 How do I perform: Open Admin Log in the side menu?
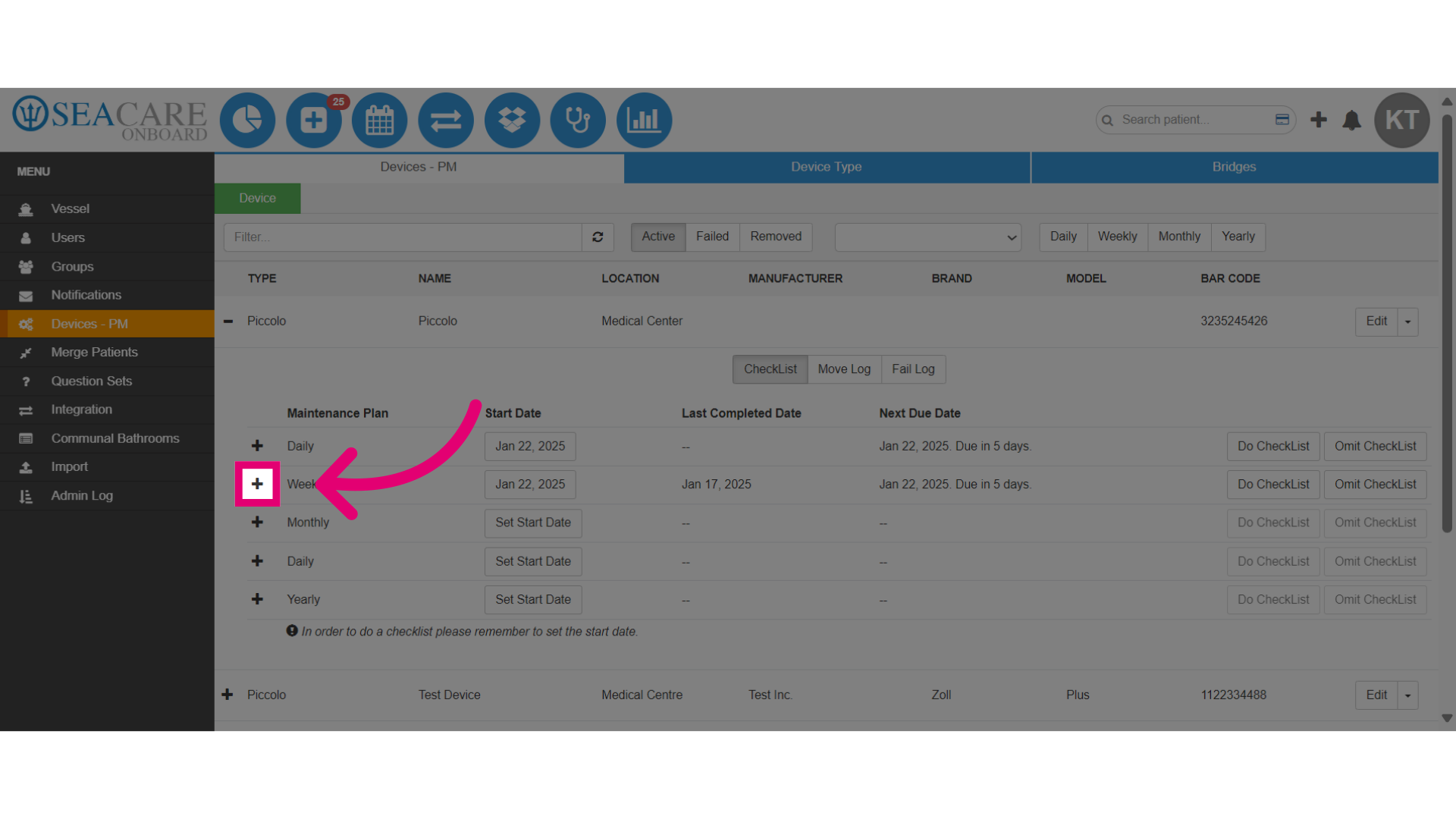click(x=107, y=495)
